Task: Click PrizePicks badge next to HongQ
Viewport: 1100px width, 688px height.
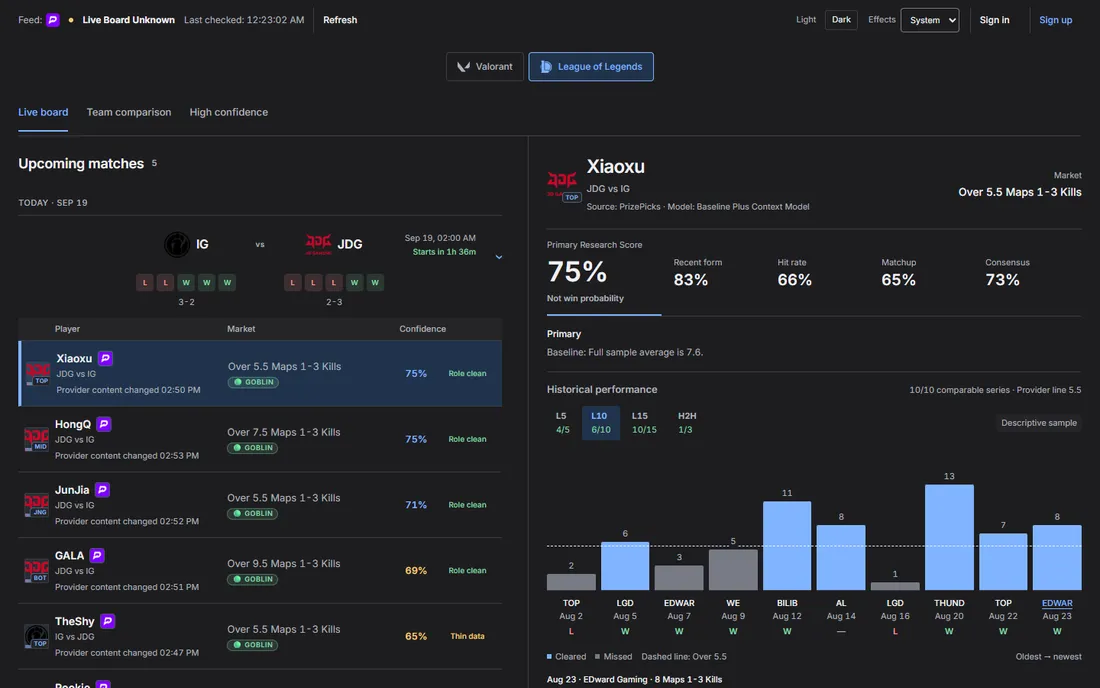Action: (x=104, y=424)
